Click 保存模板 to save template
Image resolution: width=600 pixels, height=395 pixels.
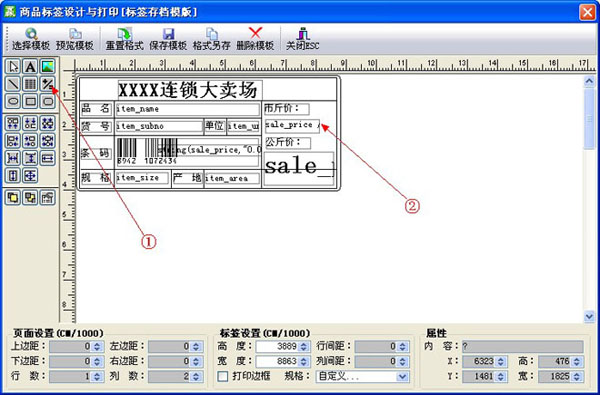168,39
